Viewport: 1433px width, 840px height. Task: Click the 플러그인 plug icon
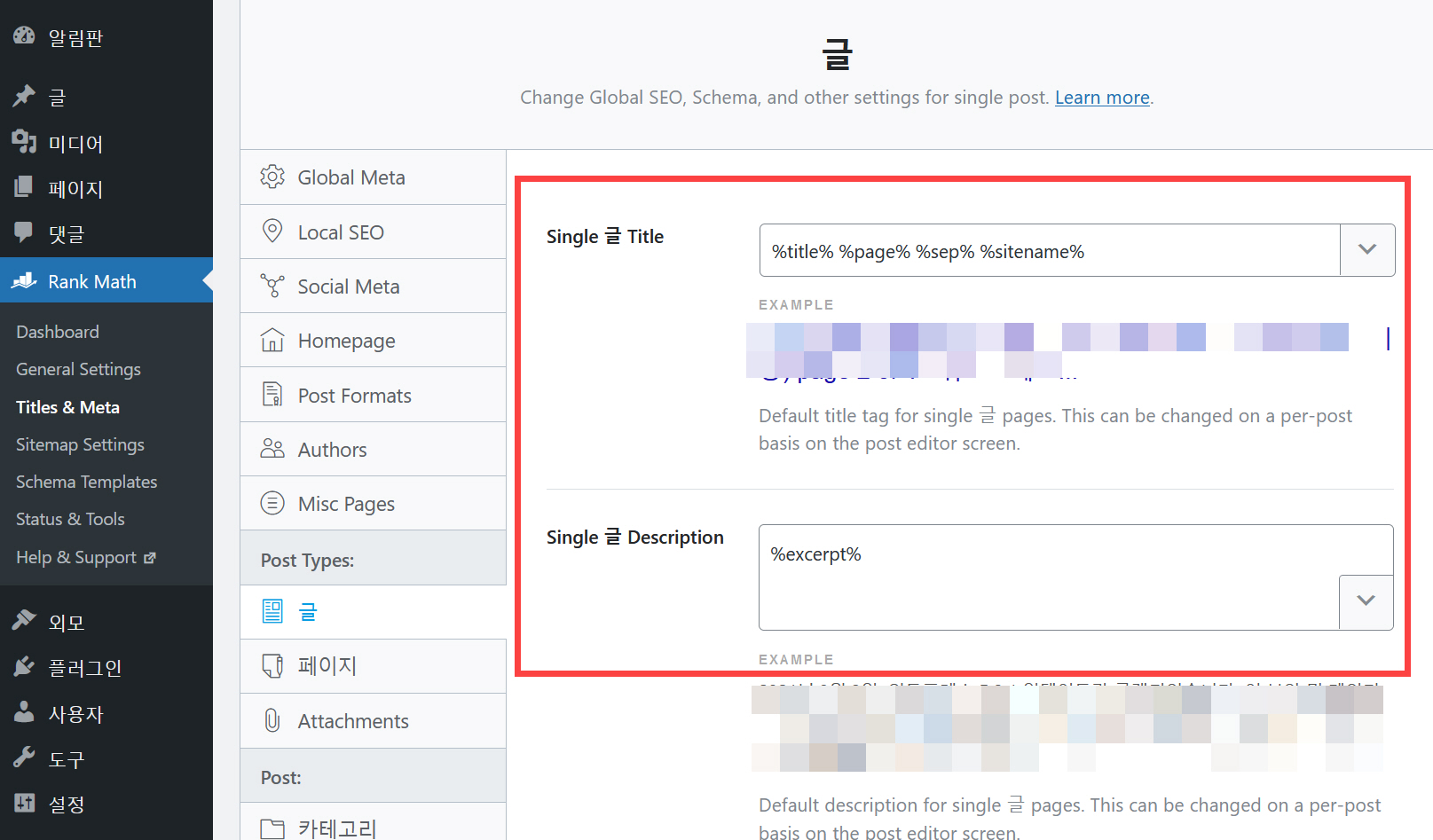pos(24,667)
